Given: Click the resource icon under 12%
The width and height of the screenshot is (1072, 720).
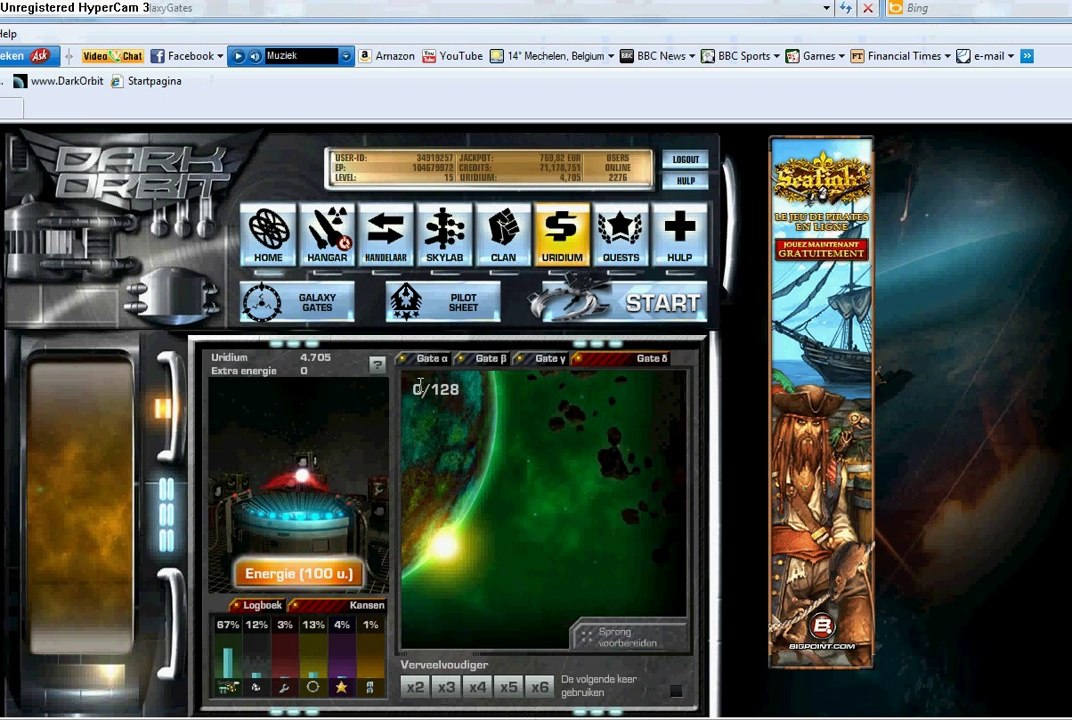Looking at the screenshot, I should pyautogui.click(x=256, y=687).
